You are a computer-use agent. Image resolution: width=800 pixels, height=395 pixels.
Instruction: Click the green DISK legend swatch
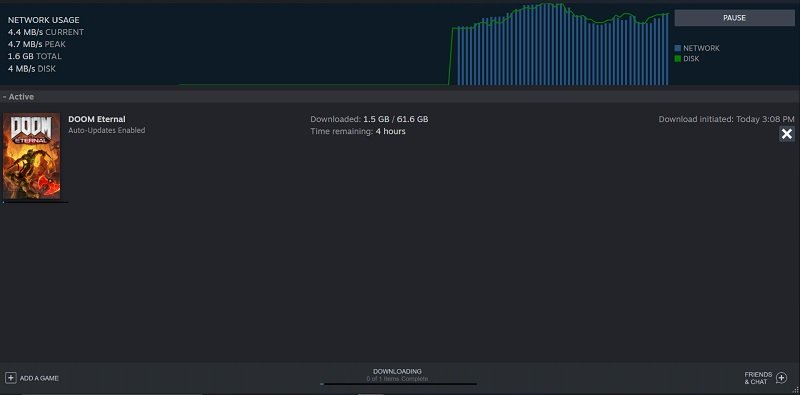tap(678, 59)
